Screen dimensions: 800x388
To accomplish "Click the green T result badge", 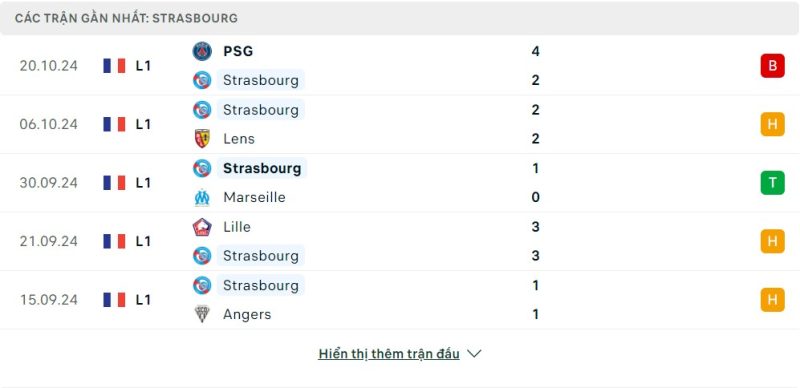I will coord(772,182).
